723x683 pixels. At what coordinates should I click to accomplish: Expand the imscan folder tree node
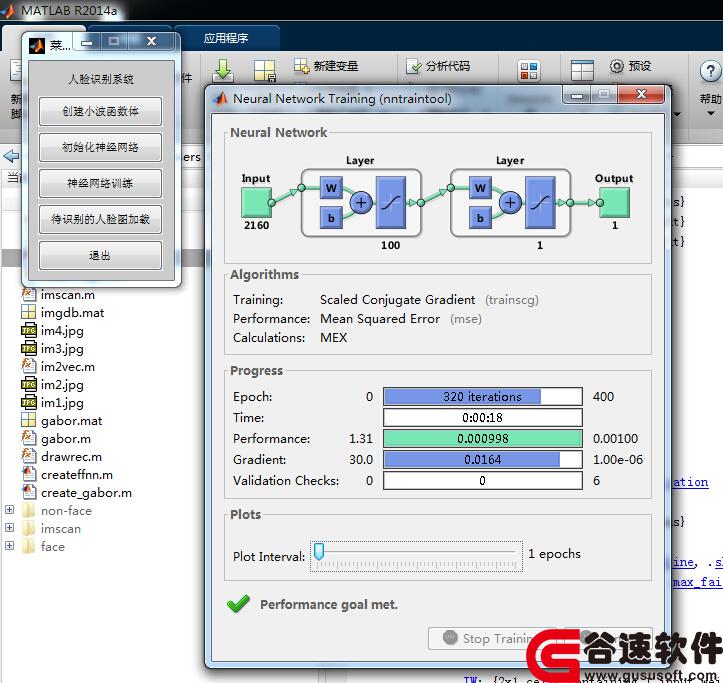pos(9,528)
